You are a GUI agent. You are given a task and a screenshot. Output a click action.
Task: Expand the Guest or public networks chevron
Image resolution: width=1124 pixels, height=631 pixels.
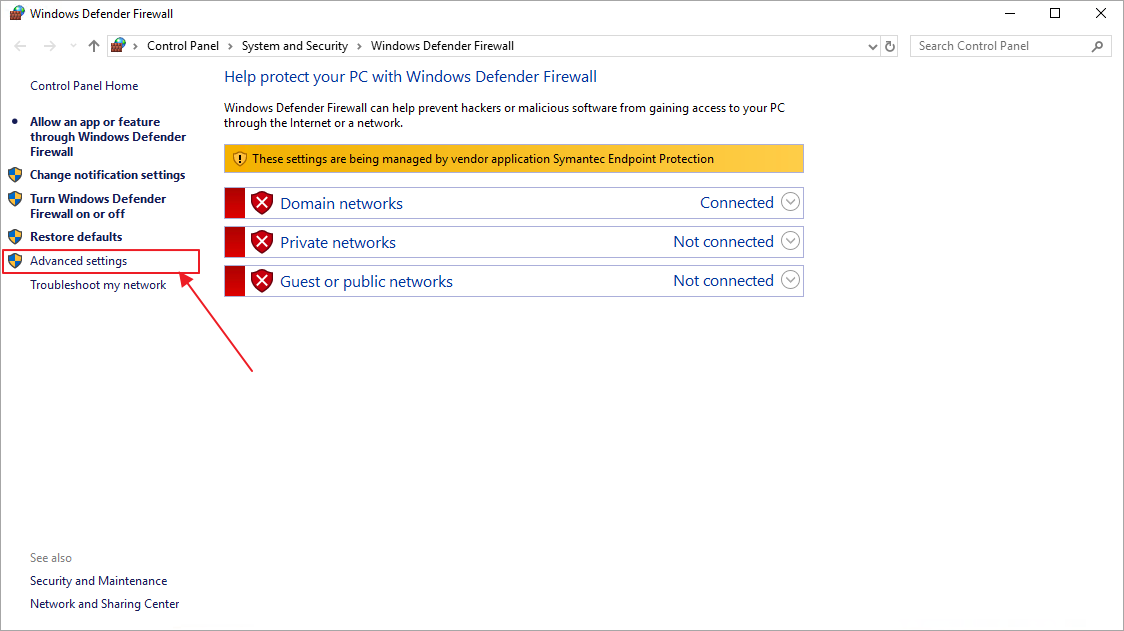coord(790,280)
